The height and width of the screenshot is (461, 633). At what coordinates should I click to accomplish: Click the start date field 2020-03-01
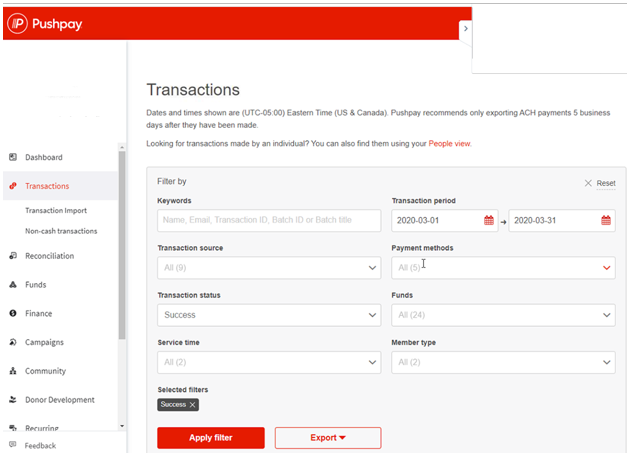pyautogui.click(x=444, y=220)
